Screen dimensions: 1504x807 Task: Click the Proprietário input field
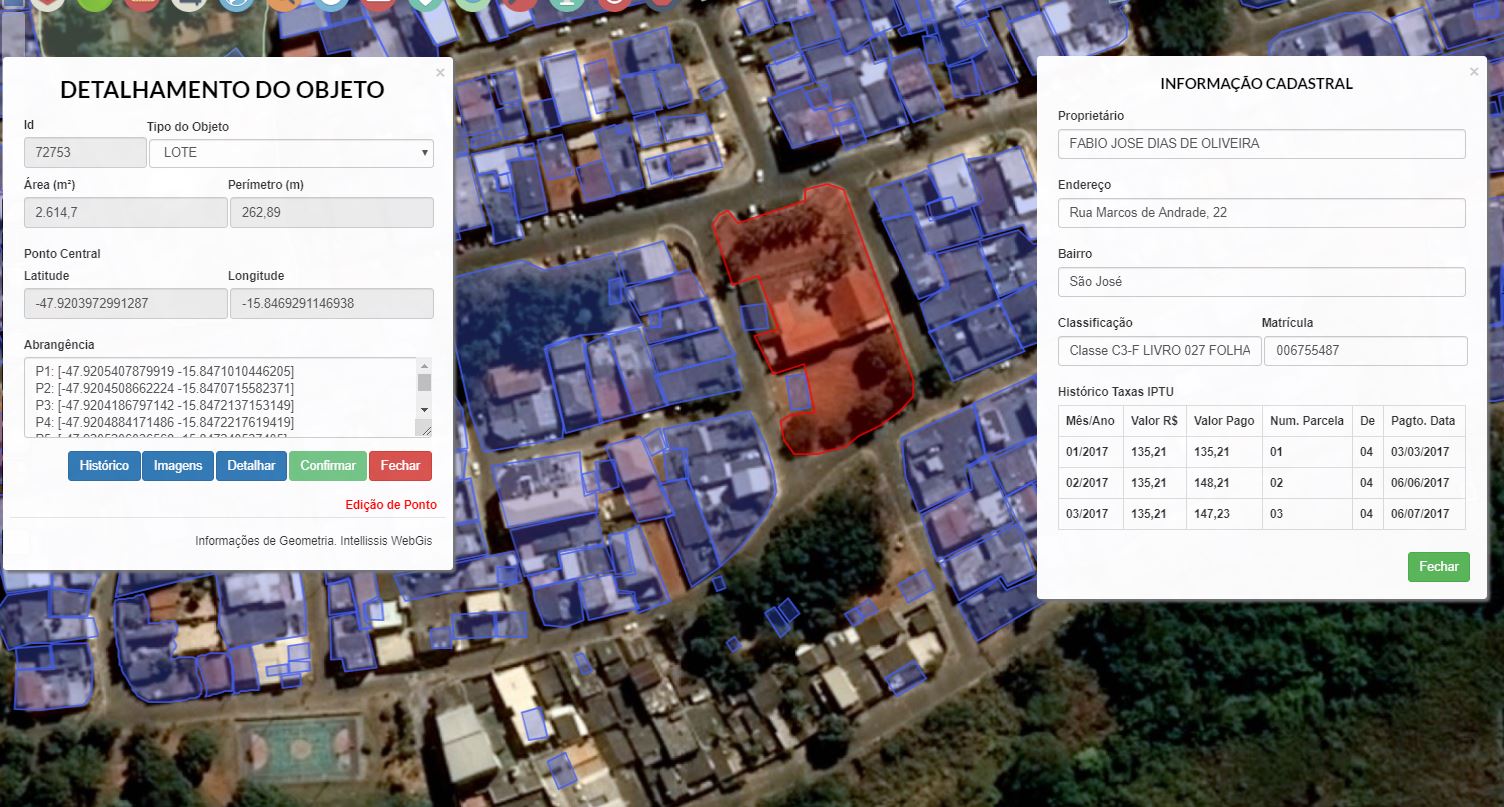tap(1261, 144)
